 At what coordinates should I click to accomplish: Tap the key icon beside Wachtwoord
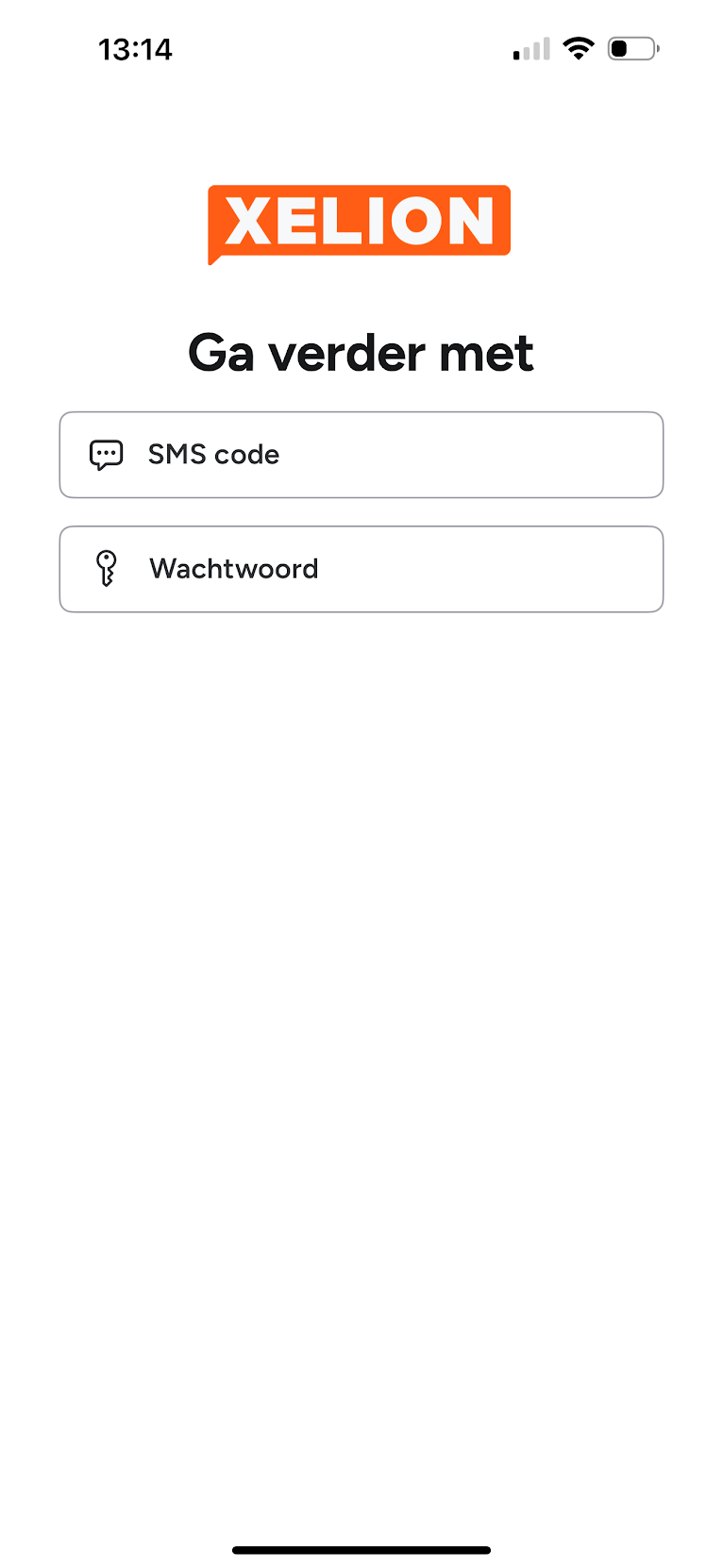click(x=107, y=569)
